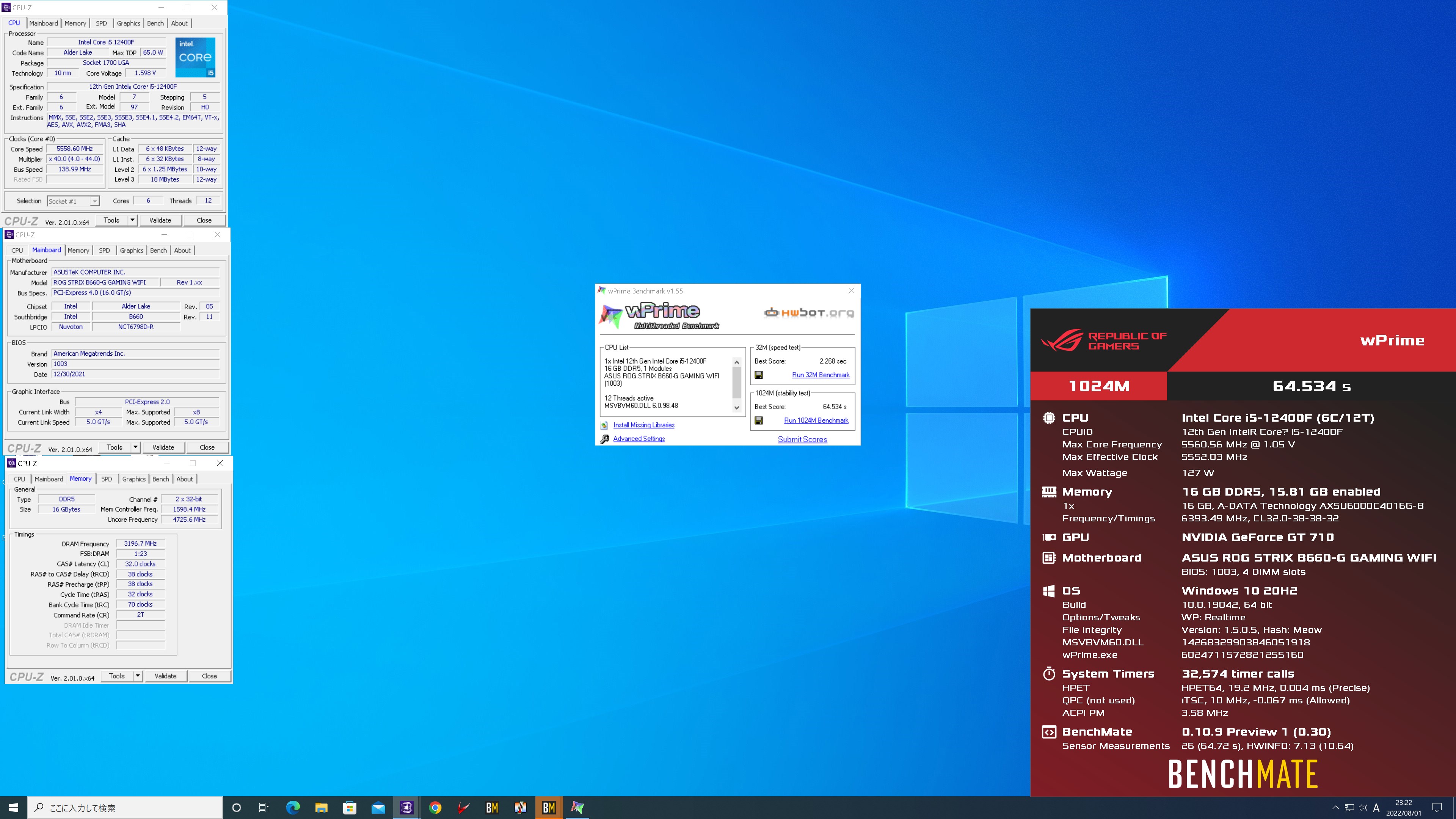Screen dimensions: 1456x819
Task: Click the hwbot.org logo in wPrime
Action: (808, 312)
